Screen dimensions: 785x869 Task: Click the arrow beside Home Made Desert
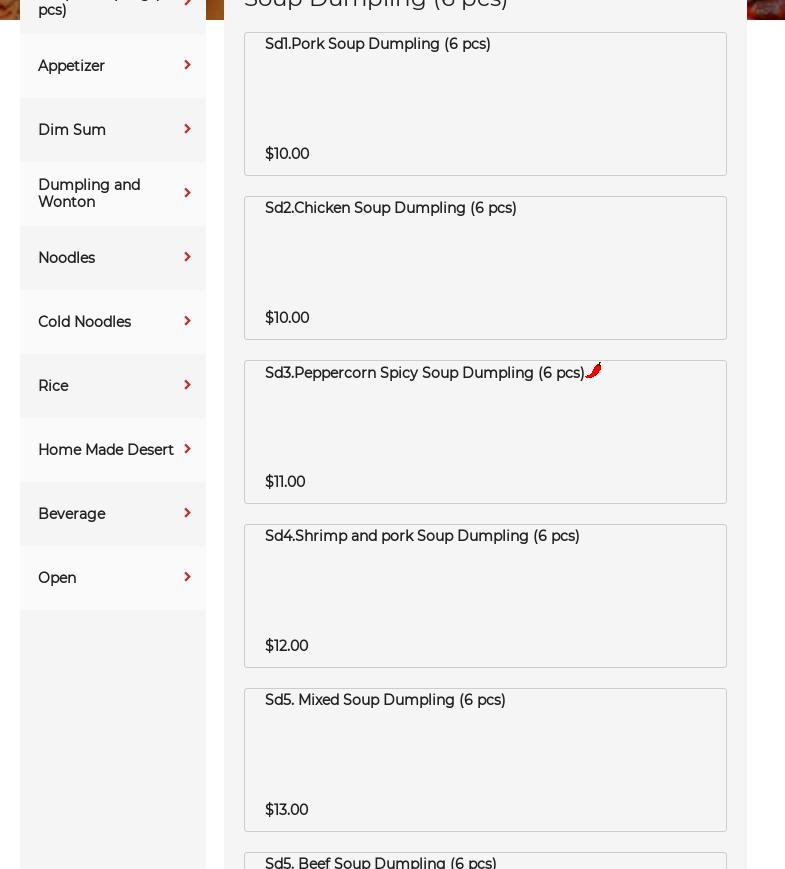point(187,449)
